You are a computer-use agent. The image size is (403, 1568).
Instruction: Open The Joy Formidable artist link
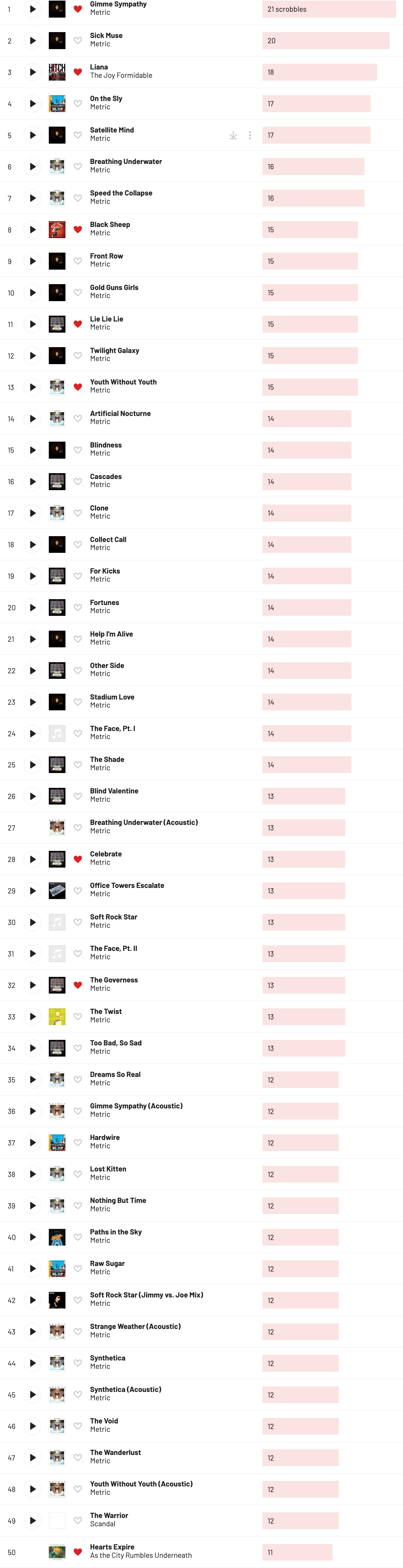[121, 75]
